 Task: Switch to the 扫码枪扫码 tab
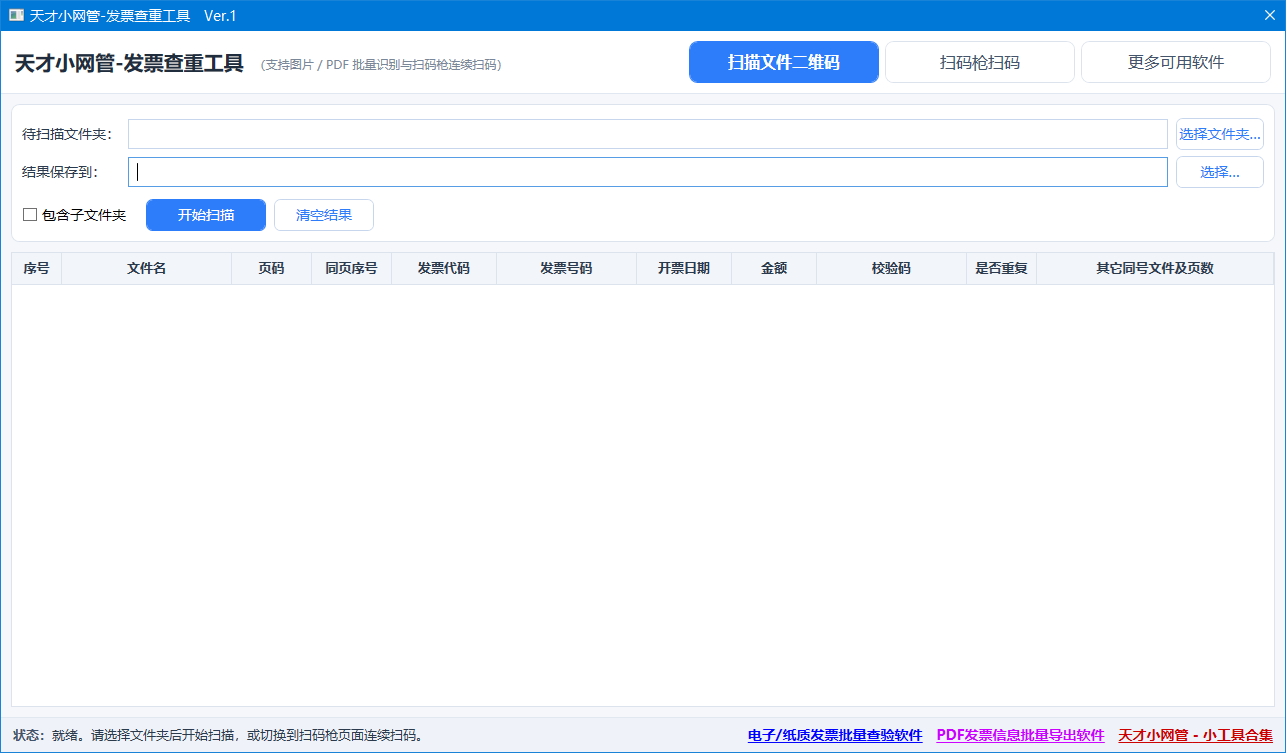point(980,62)
